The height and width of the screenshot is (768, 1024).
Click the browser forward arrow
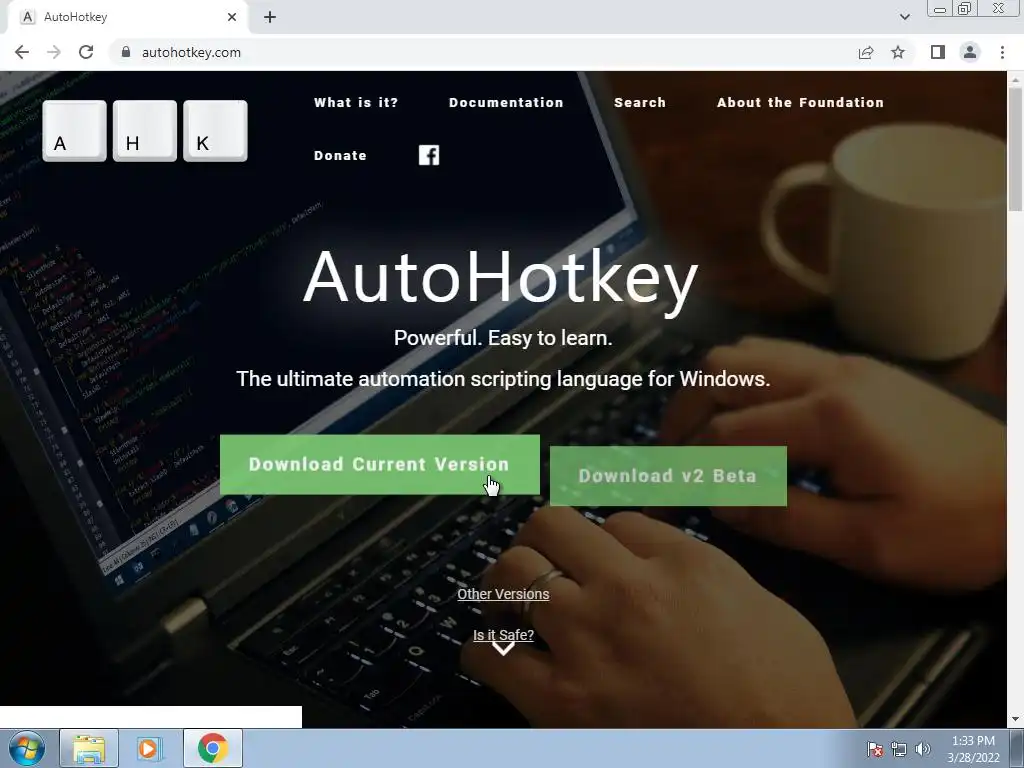click(54, 52)
